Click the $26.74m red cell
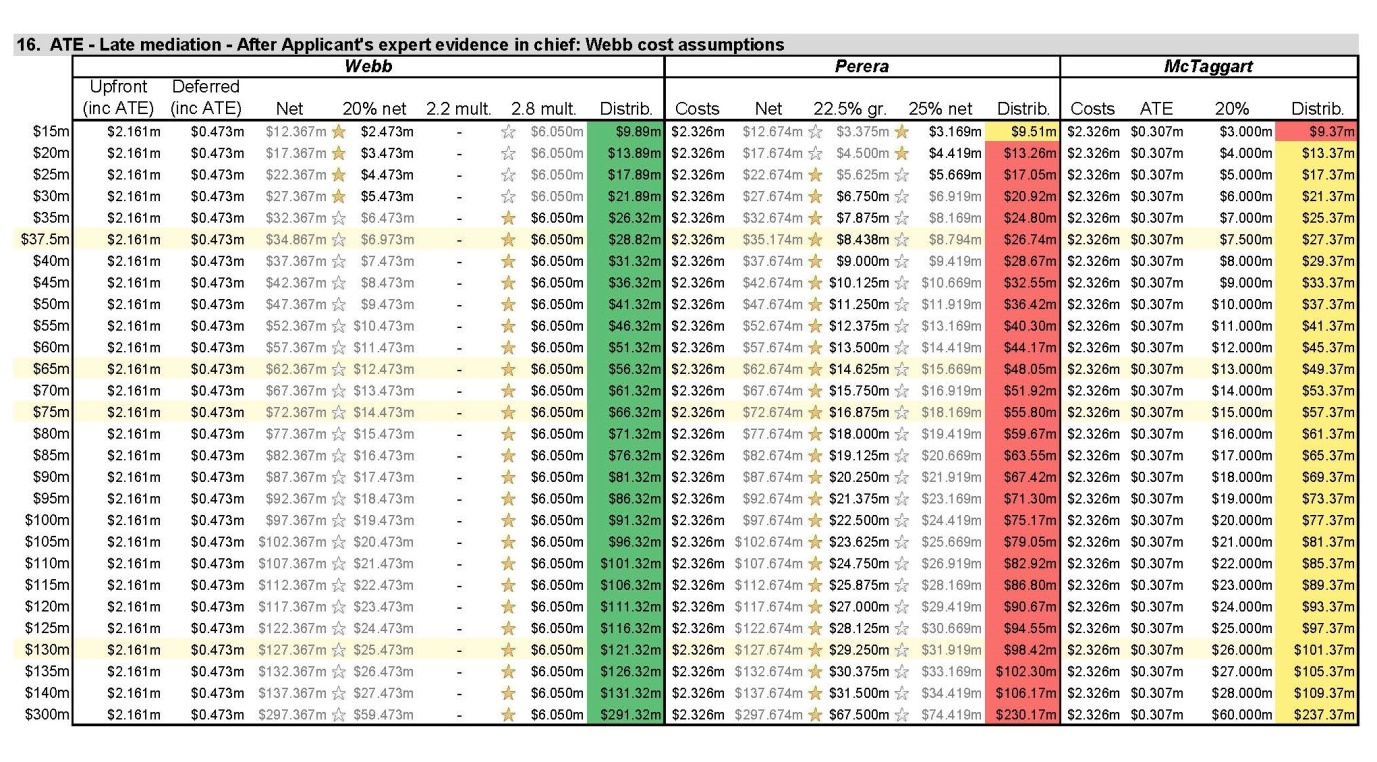 1022,239
